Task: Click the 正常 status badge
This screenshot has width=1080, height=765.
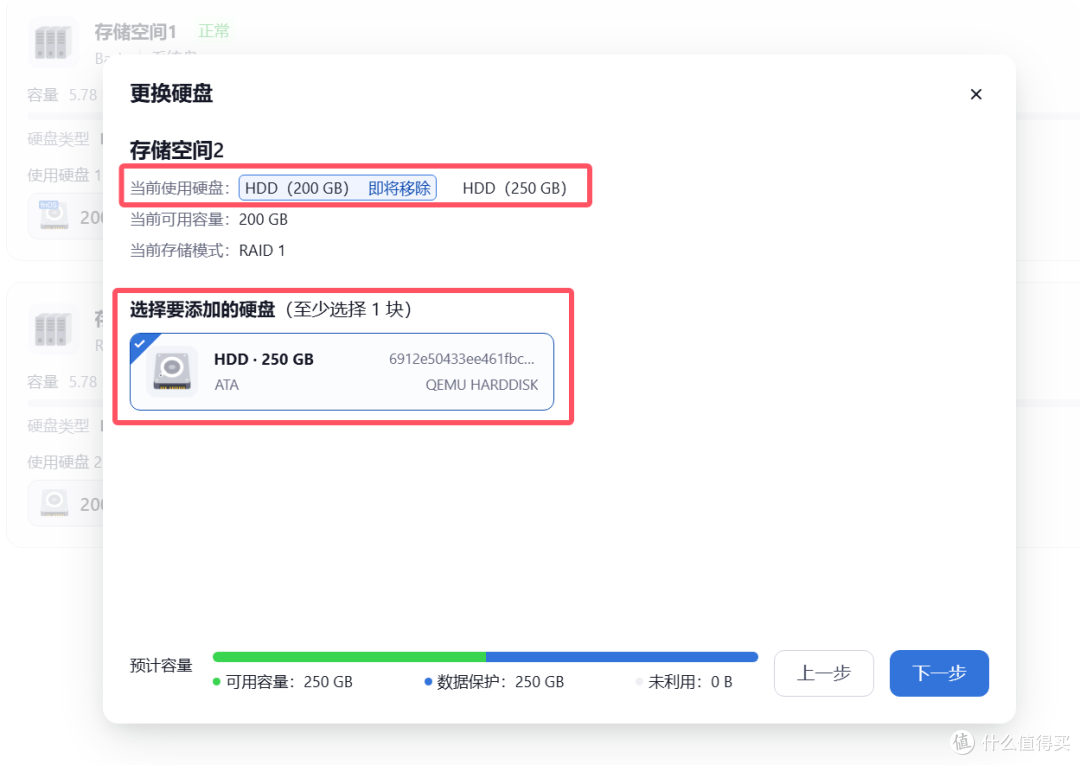Action: point(213,31)
